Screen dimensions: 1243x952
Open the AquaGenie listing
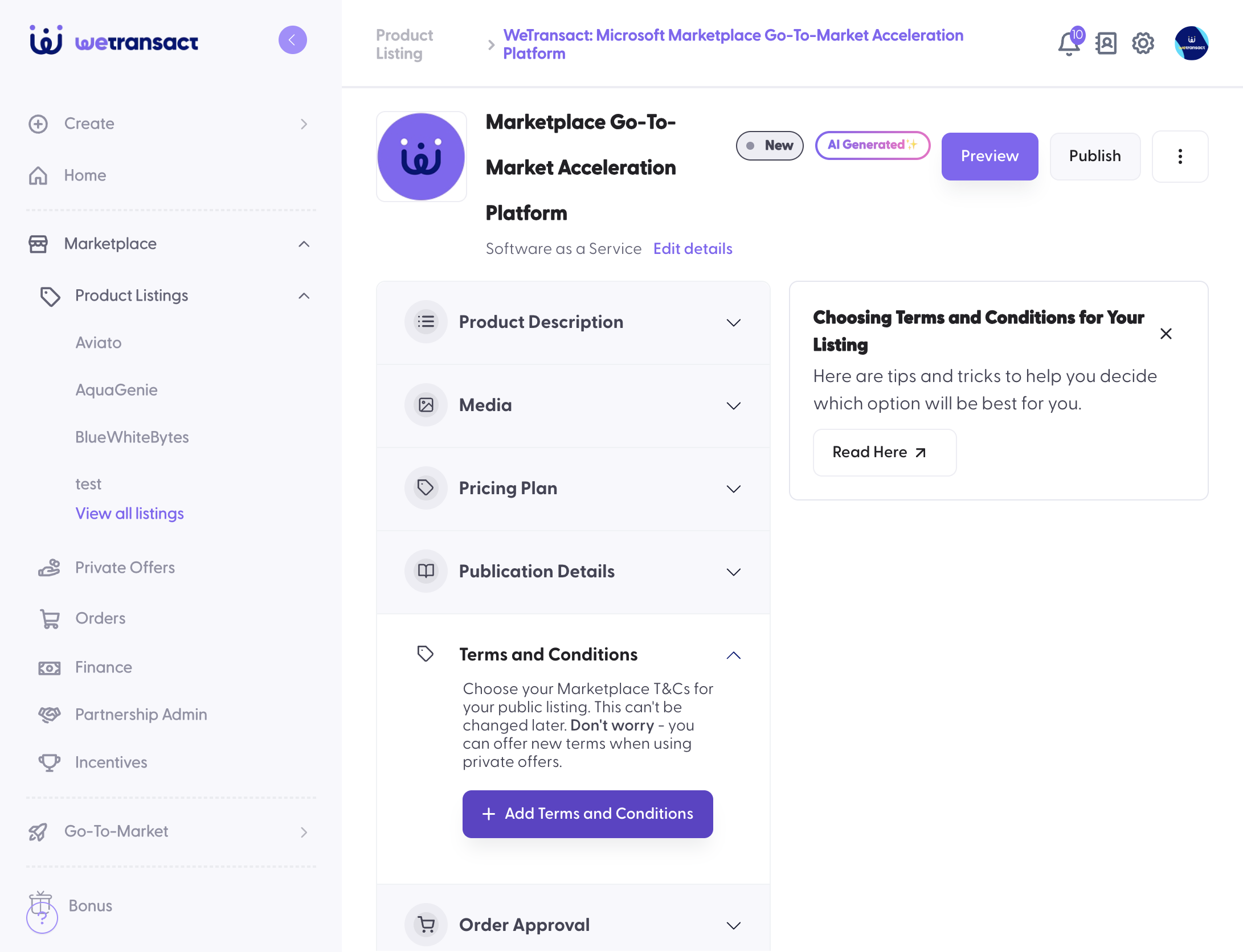pos(116,390)
